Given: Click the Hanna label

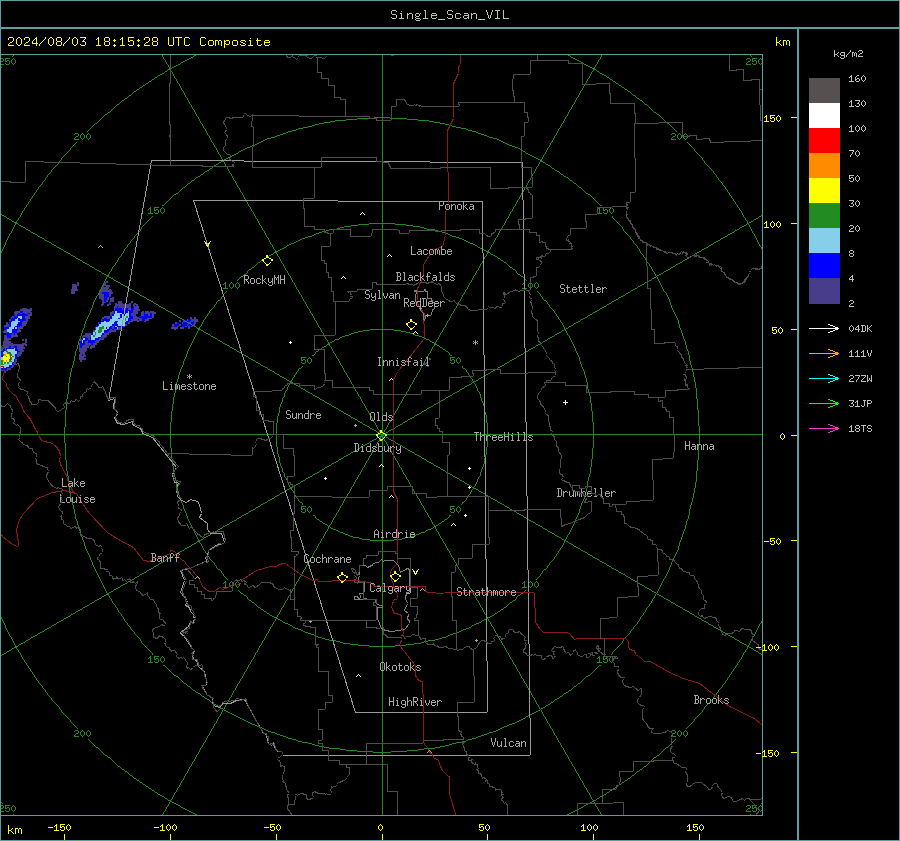Looking at the screenshot, I should click(x=699, y=446).
